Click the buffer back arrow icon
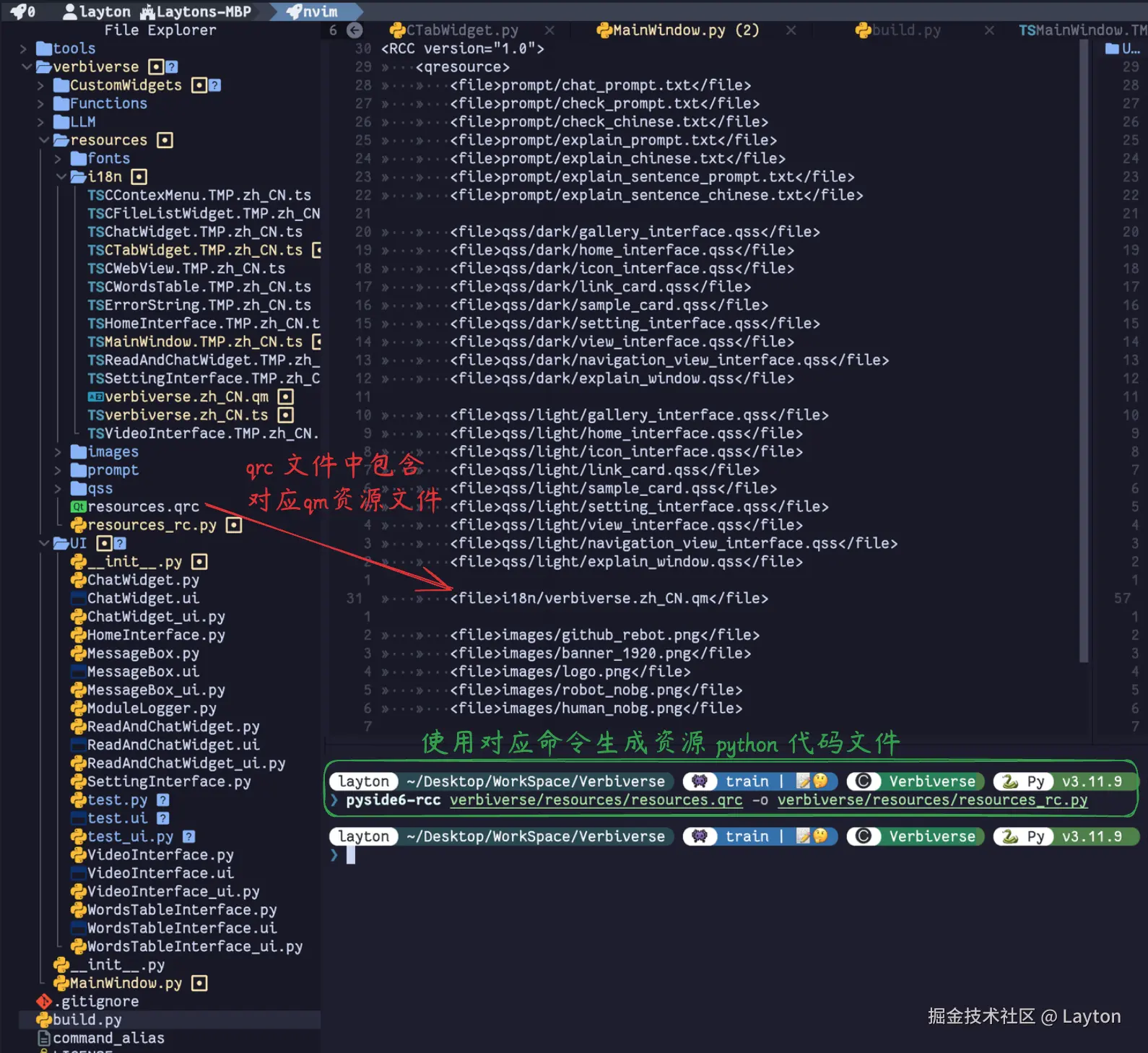1148x1053 pixels. click(355, 30)
